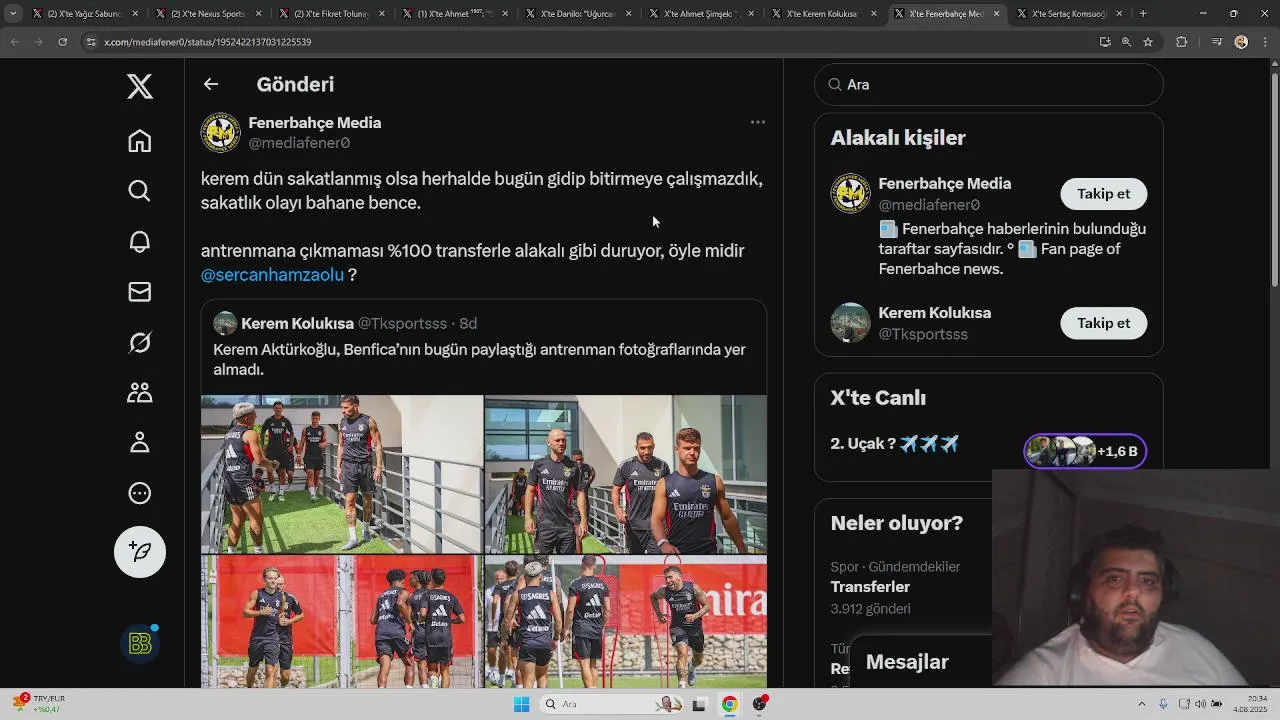Expand the Mesajlar drawer
Screen dimensions: 1280x720
(907, 662)
